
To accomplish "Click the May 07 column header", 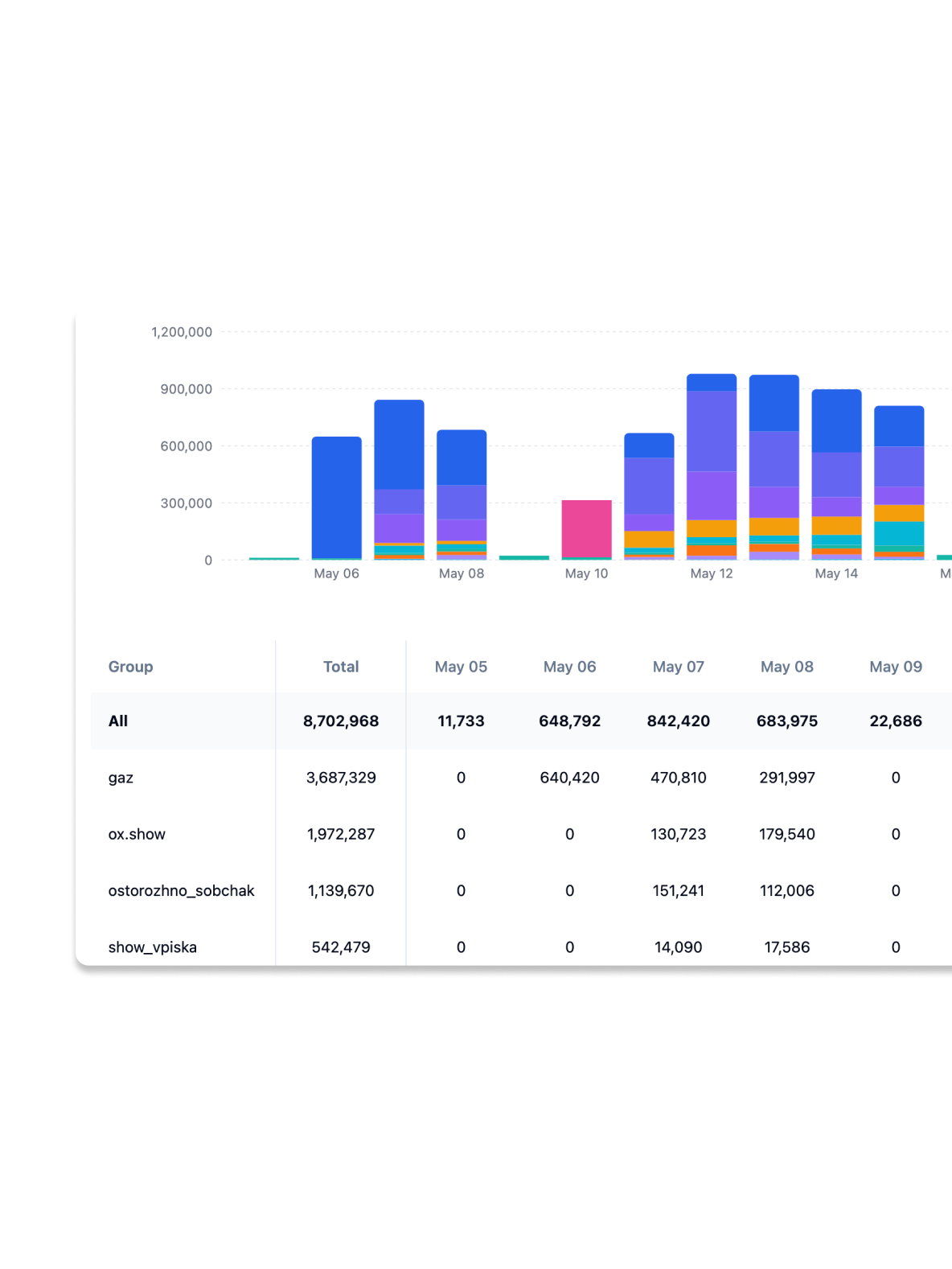I will pos(678,667).
